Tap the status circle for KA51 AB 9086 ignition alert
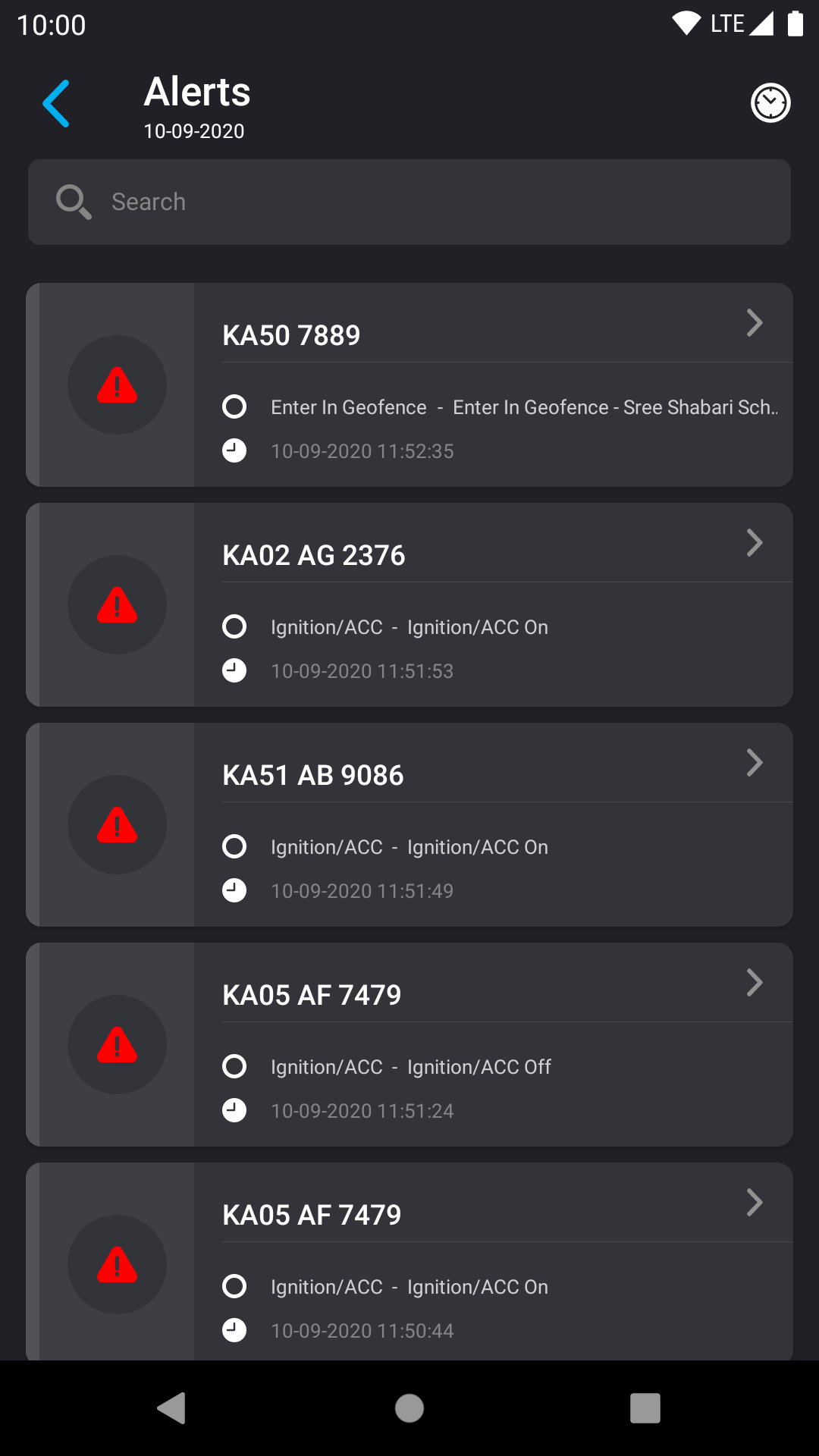Viewport: 819px width, 1456px height. (234, 846)
